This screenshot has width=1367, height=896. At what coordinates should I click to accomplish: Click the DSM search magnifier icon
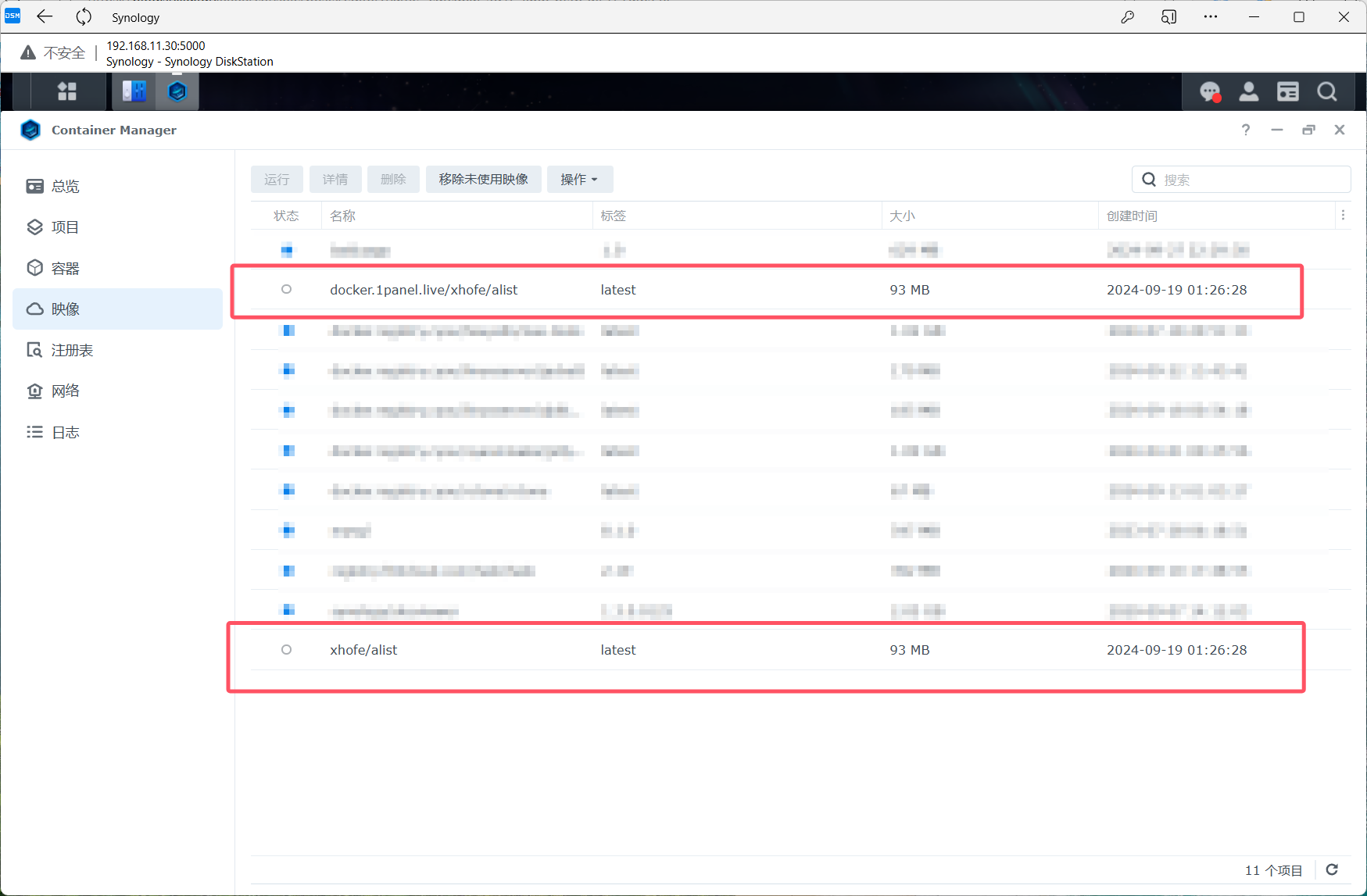pyautogui.click(x=1327, y=92)
